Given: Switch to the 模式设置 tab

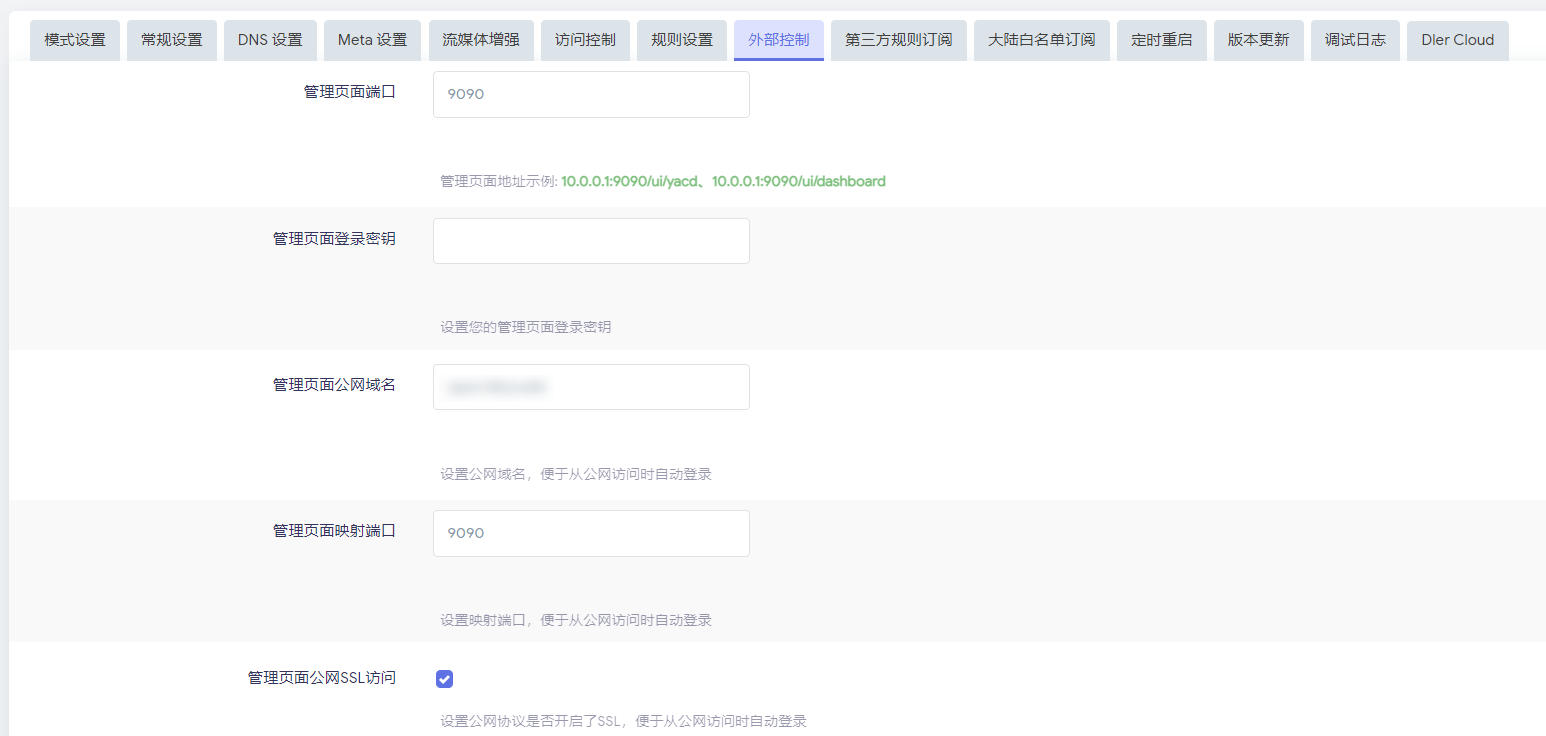Looking at the screenshot, I should (x=74, y=40).
